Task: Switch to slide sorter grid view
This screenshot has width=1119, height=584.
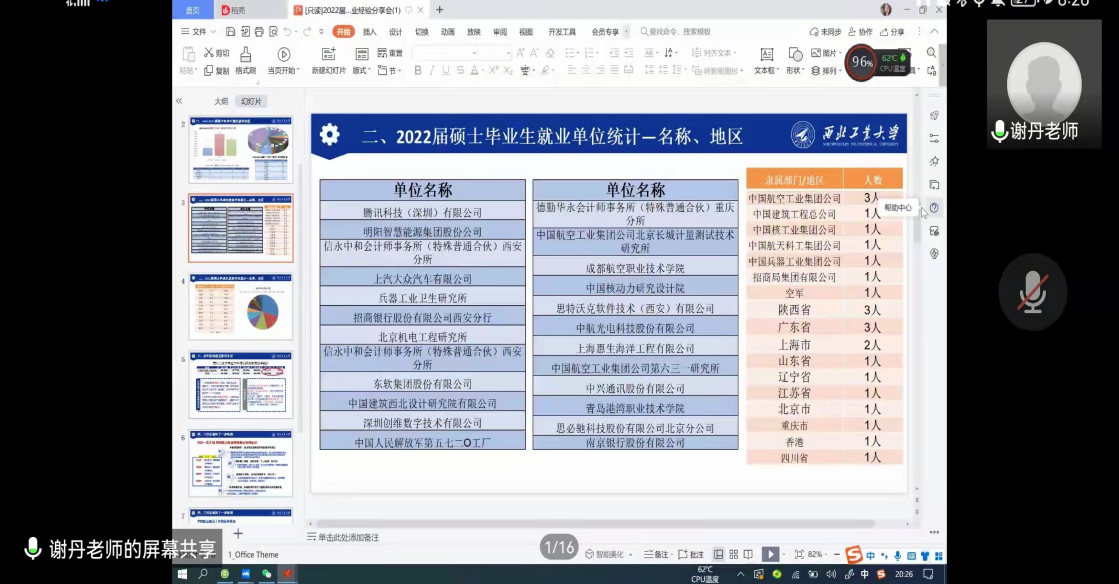Action: [734, 554]
